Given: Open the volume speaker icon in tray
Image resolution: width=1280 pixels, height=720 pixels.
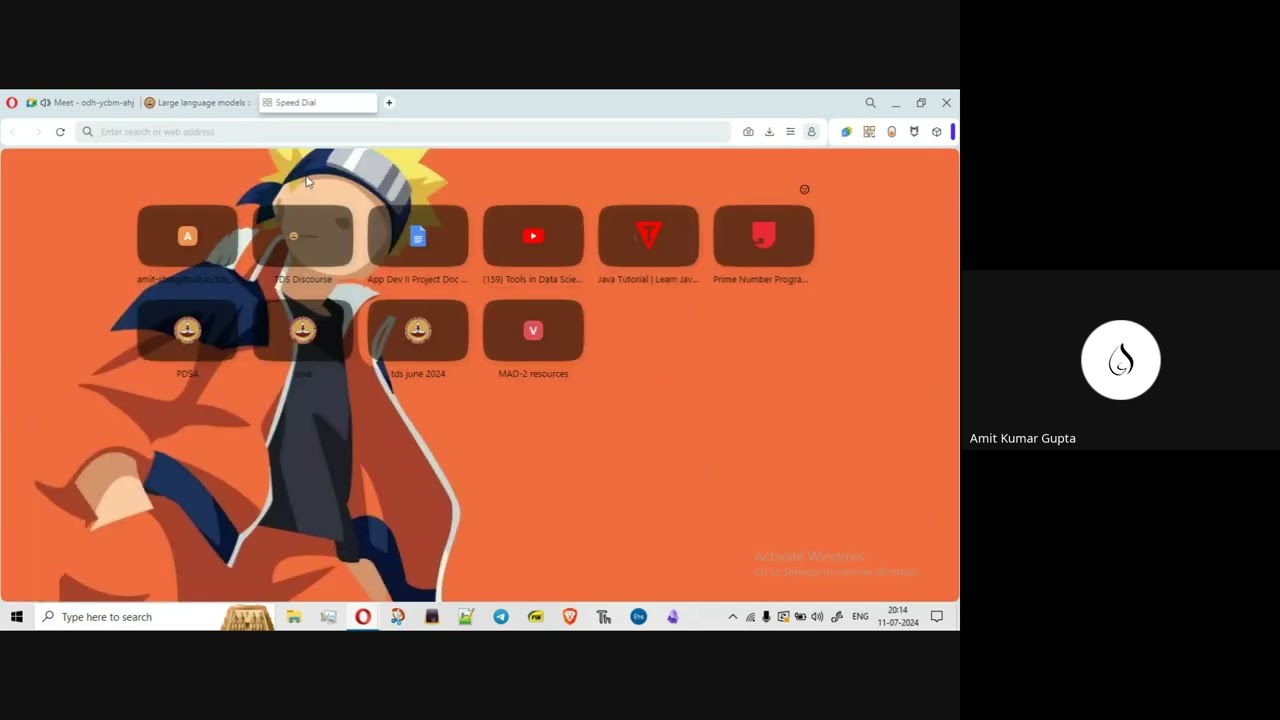Looking at the screenshot, I should (x=817, y=617).
